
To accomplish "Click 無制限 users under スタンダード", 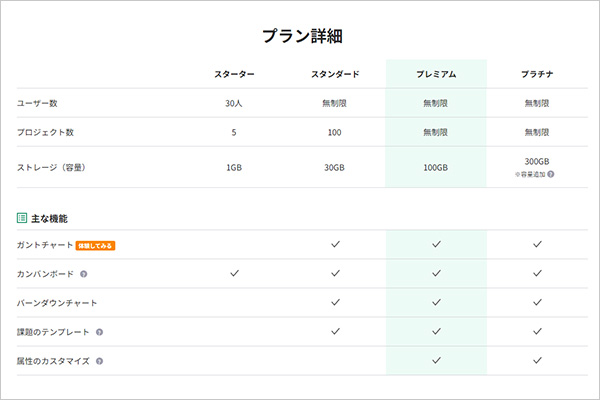I will [334, 103].
